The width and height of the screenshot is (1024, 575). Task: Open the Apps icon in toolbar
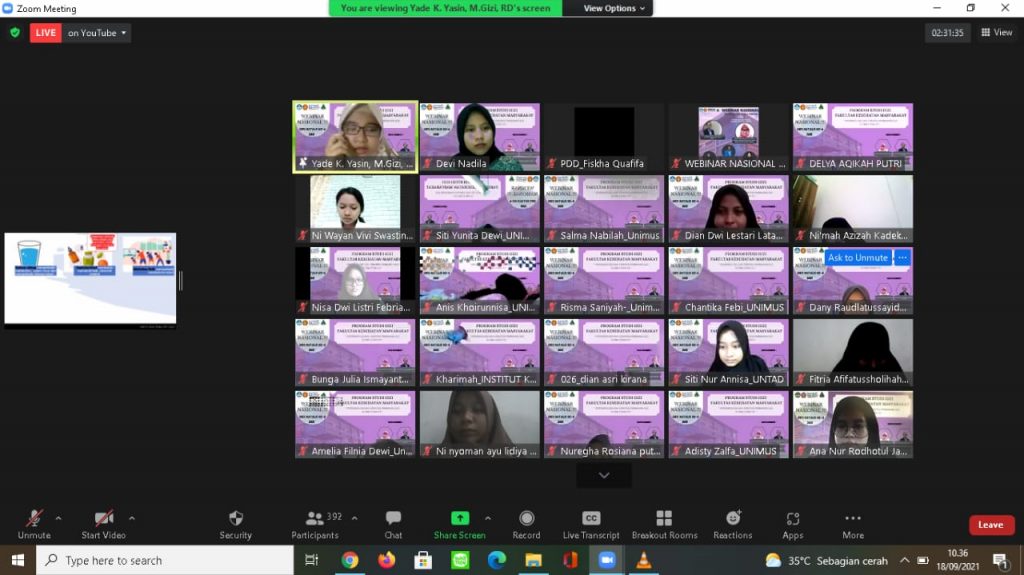click(x=793, y=519)
